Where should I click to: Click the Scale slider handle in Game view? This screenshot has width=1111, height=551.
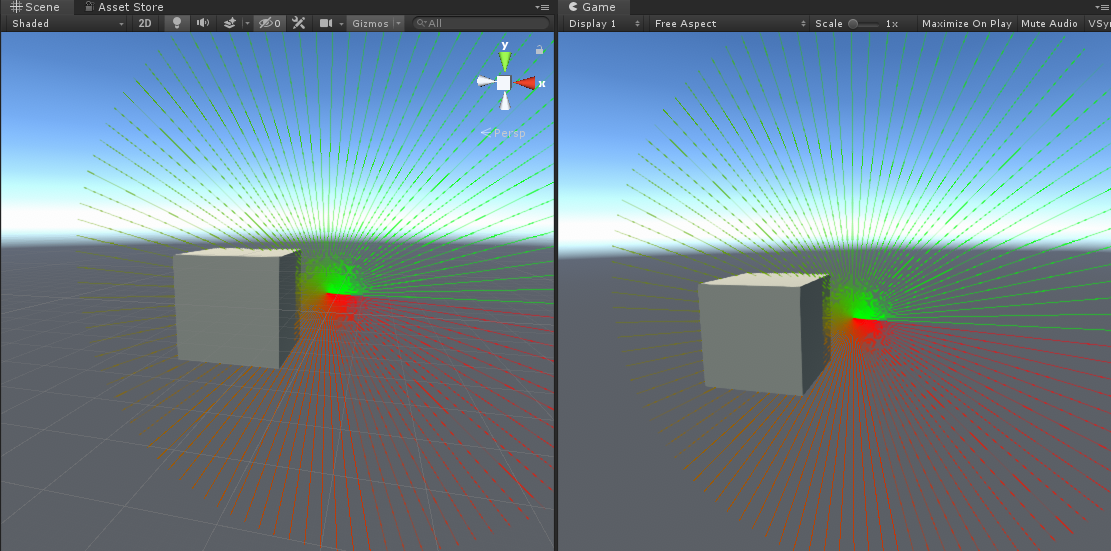tap(853, 23)
